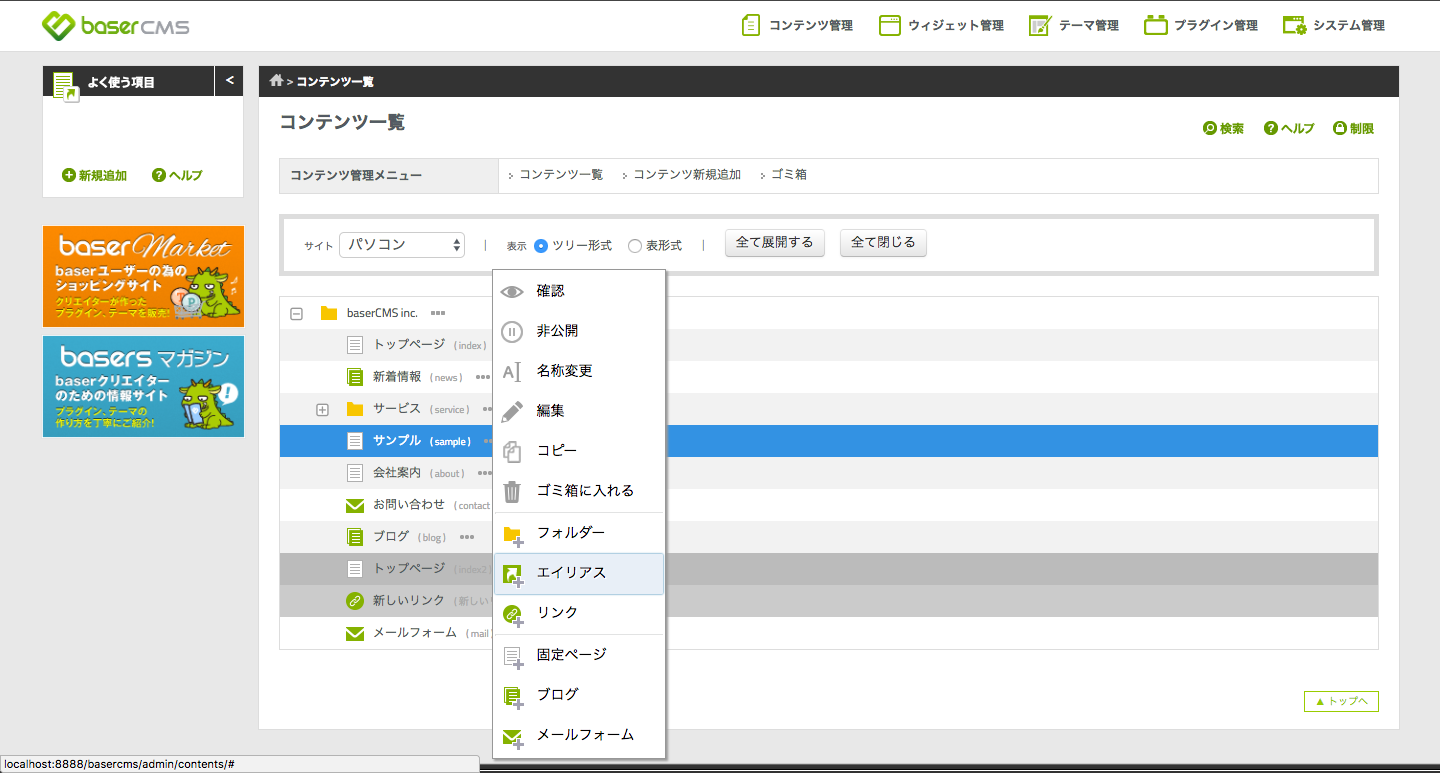Image resolution: width=1440 pixels, height=773 pixels.
Task: Click the home icon in the breadcrumb bar
Action: coord(276,81)
